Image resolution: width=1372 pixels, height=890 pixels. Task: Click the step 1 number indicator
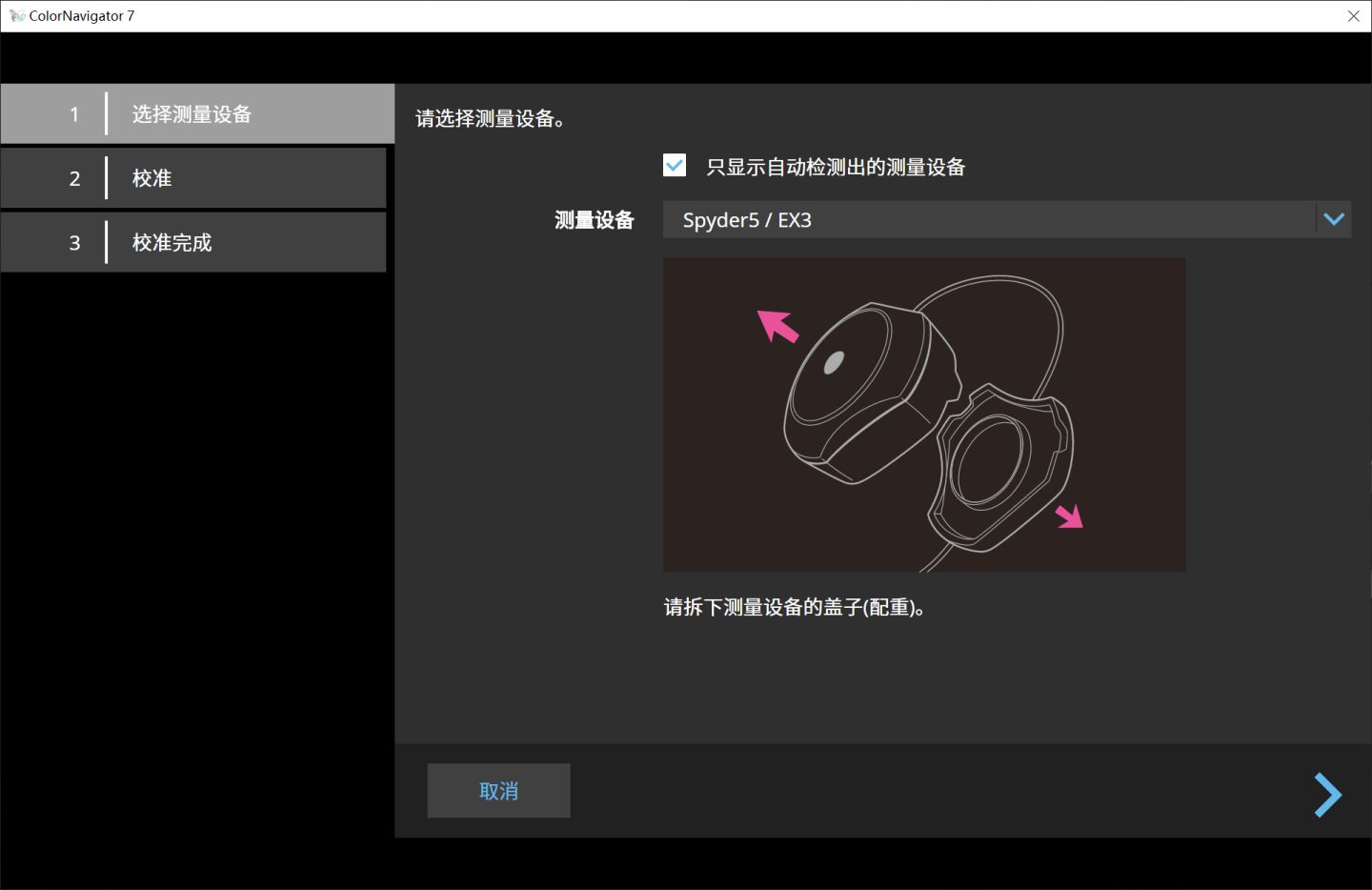74,113
